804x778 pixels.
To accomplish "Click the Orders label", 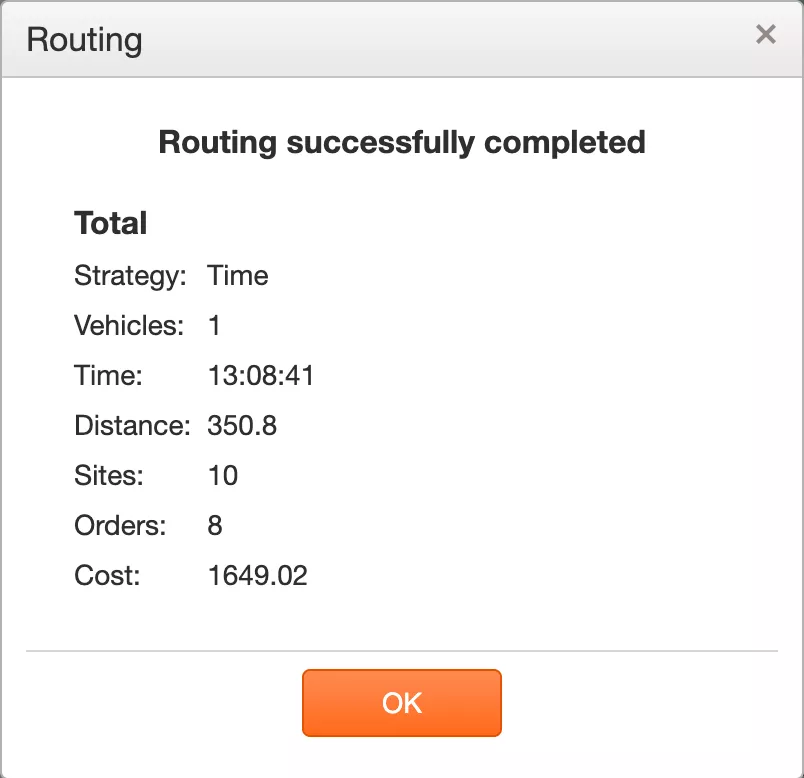I will pos(120,525).
